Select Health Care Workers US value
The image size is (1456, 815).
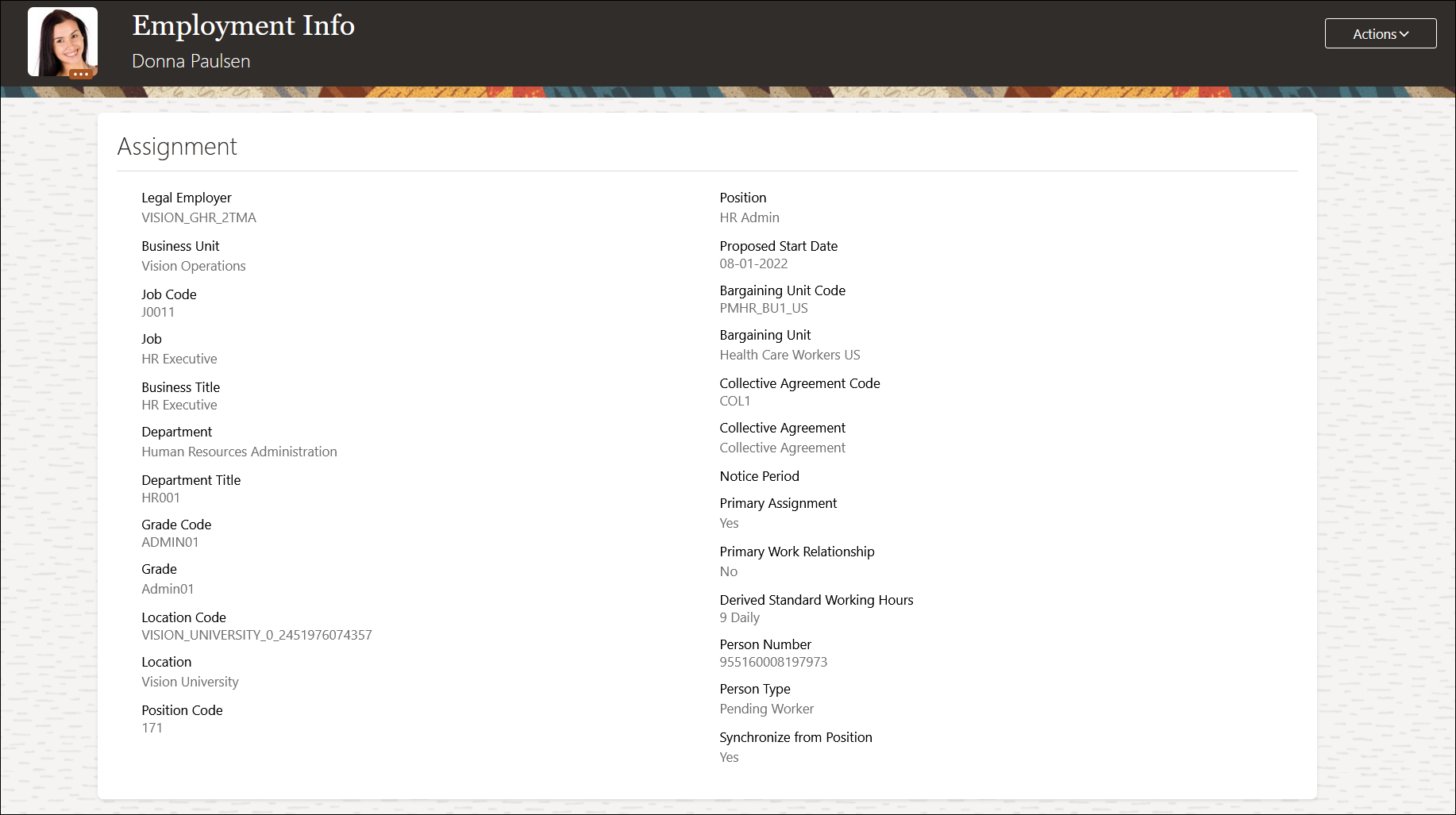790,355
